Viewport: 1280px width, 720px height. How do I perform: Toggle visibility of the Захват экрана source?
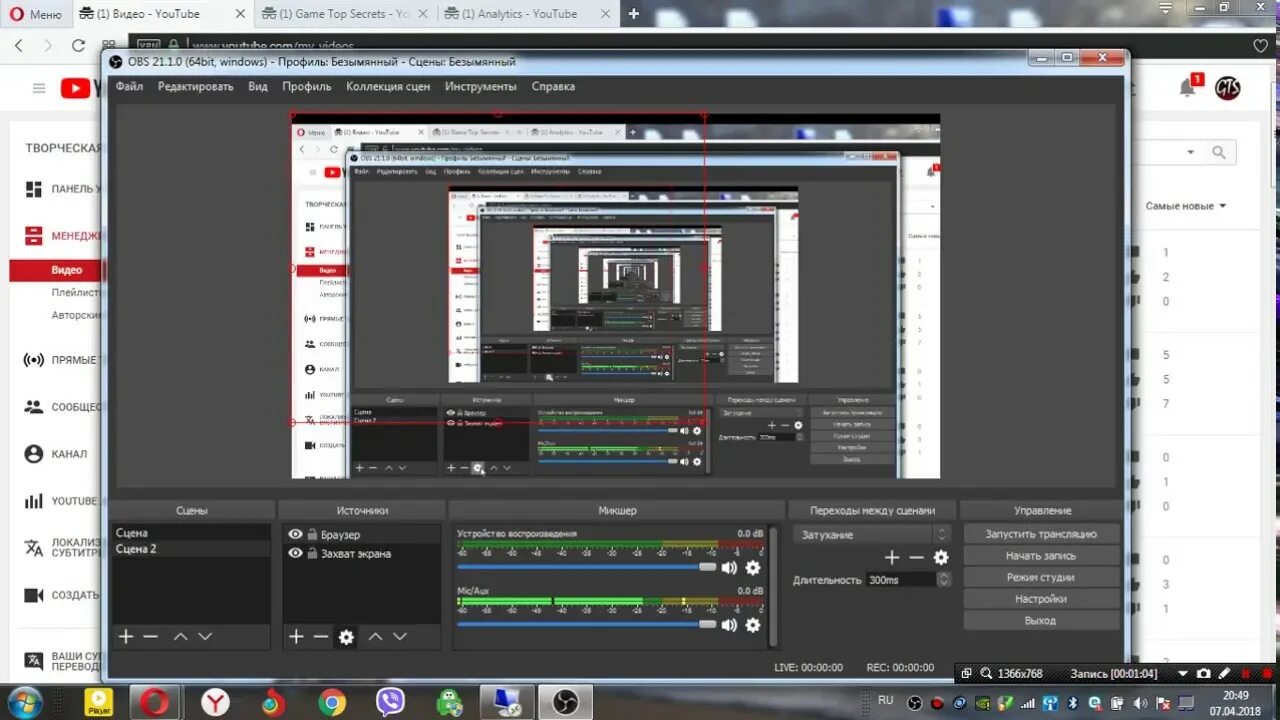295,553
